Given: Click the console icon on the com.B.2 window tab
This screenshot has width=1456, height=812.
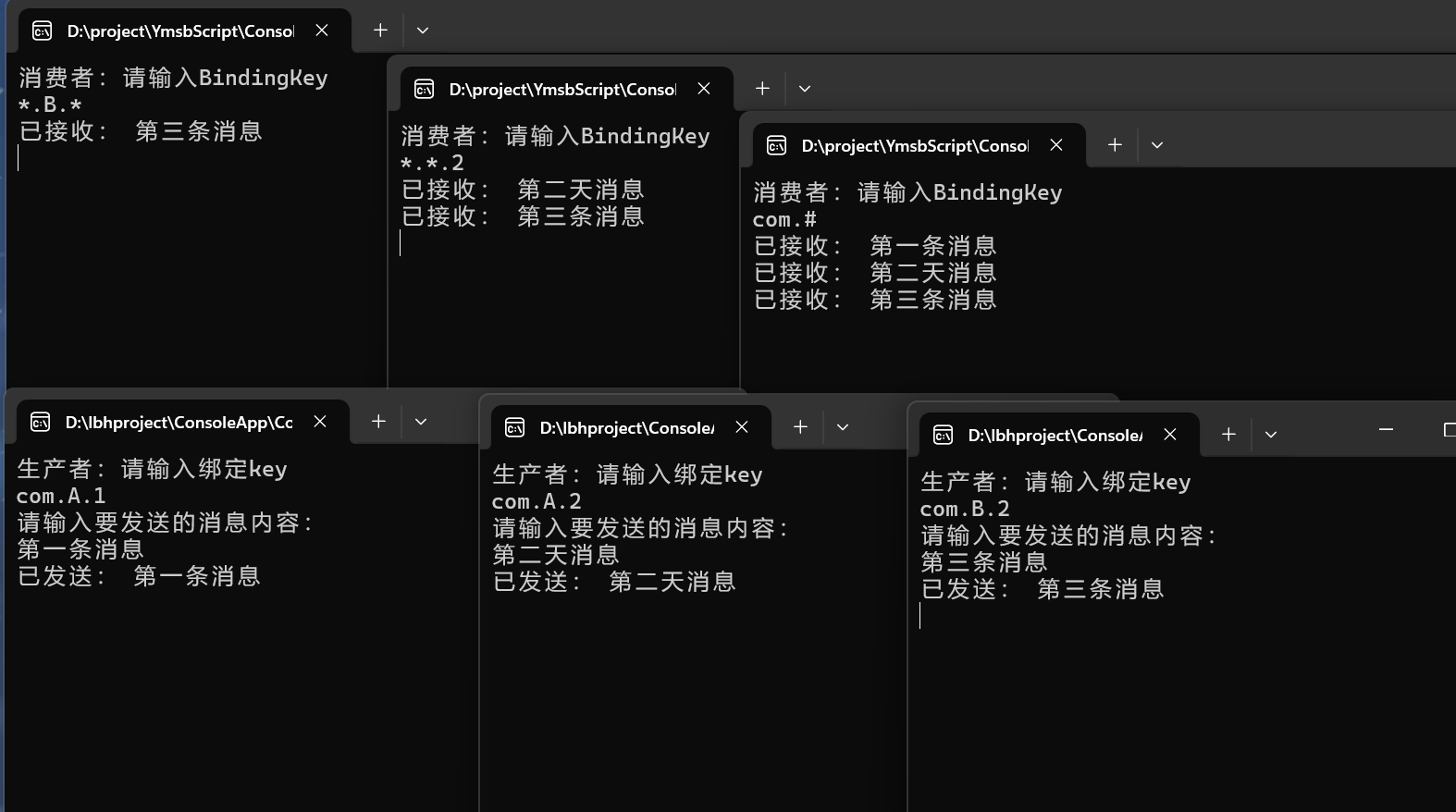Looking at the screenshot, I should [x=944, y=436].
